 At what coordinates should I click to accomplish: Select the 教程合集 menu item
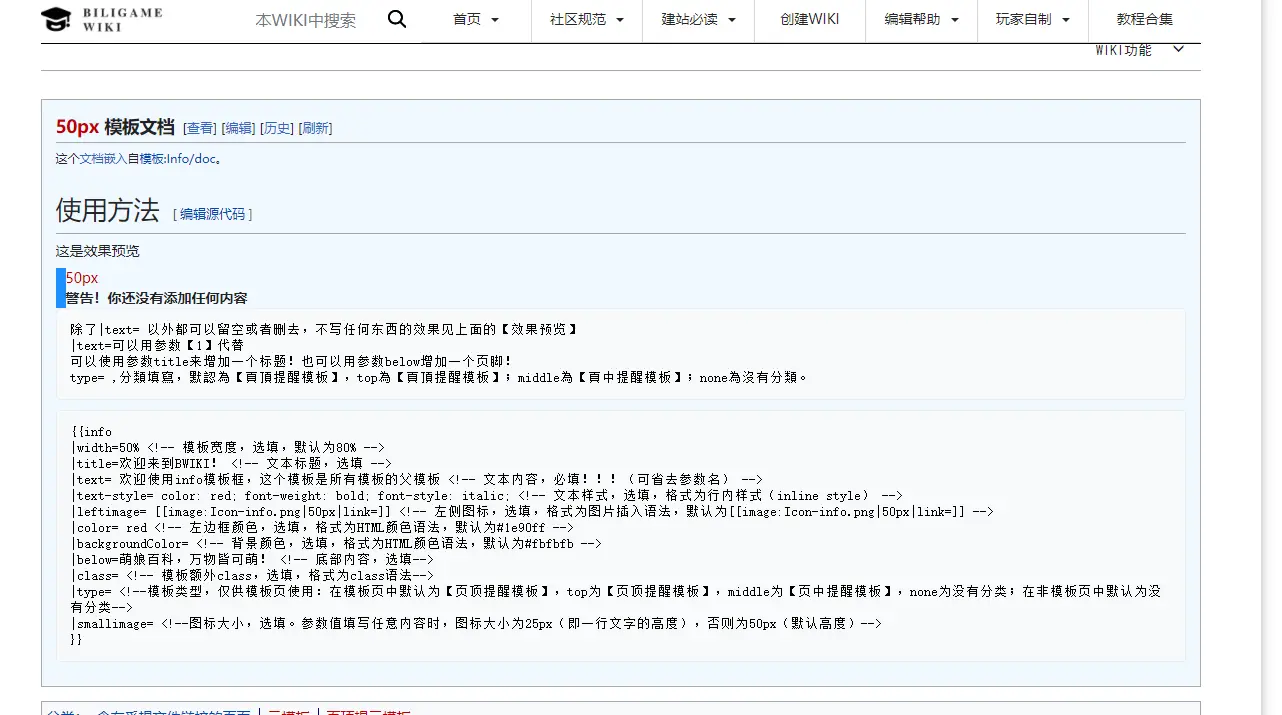coord(1145,19)
